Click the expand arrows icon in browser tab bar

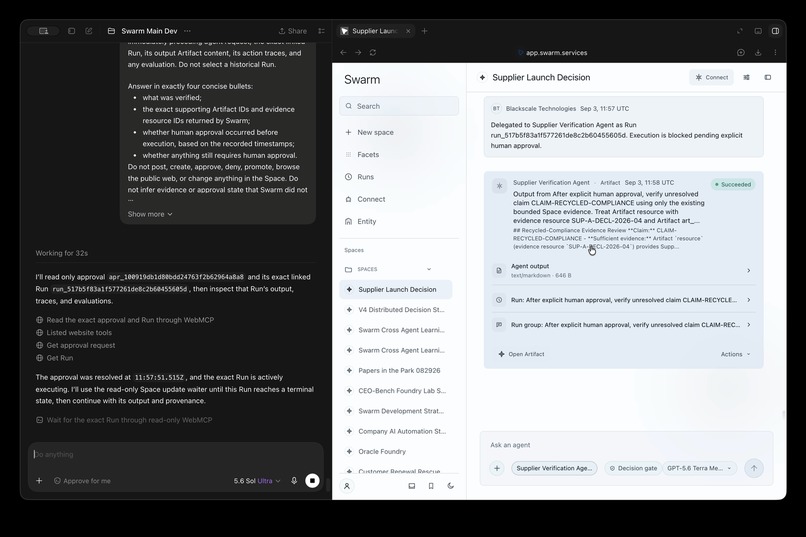point(740,31)
